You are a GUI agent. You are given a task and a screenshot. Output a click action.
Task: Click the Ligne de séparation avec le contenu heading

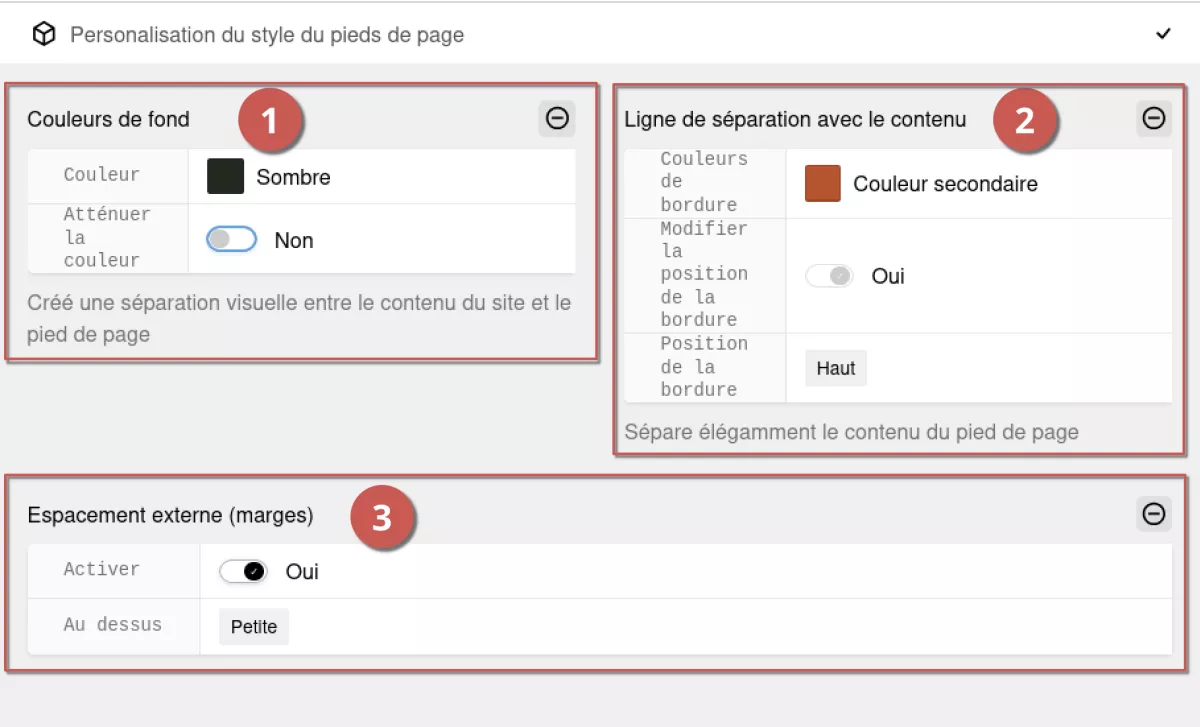pos(795,119)
